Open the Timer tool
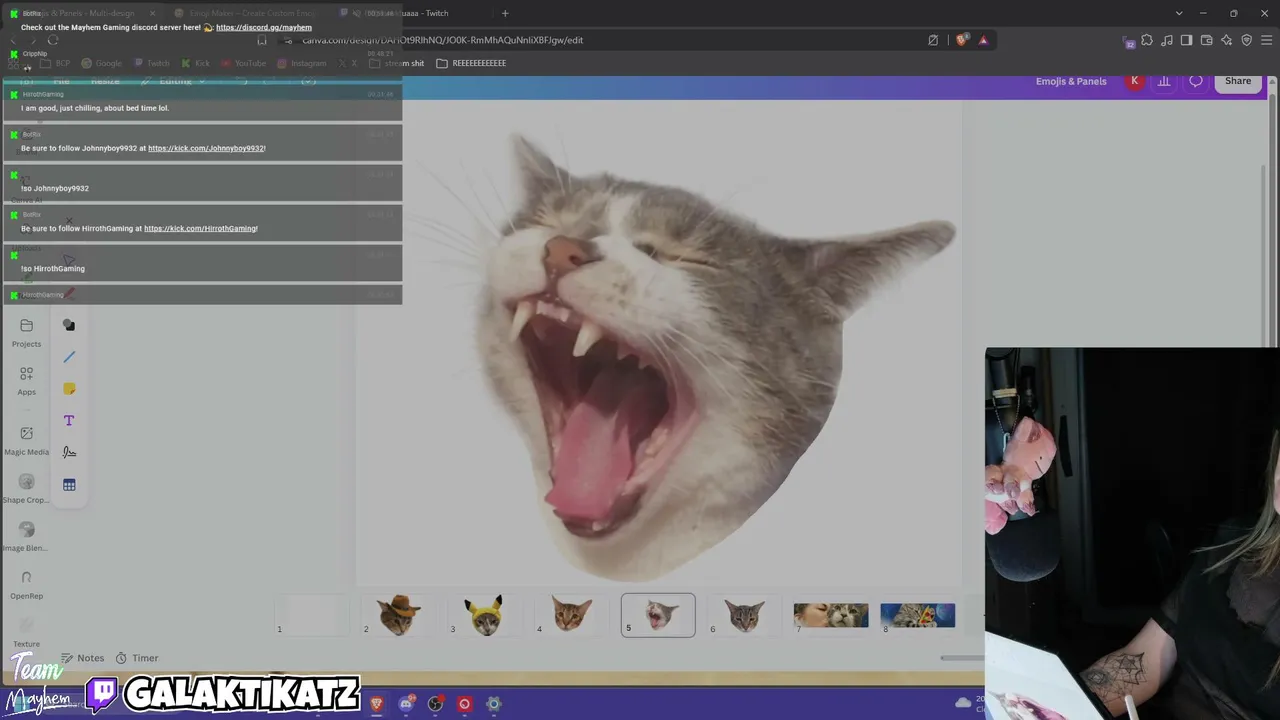 coord(137,658)
